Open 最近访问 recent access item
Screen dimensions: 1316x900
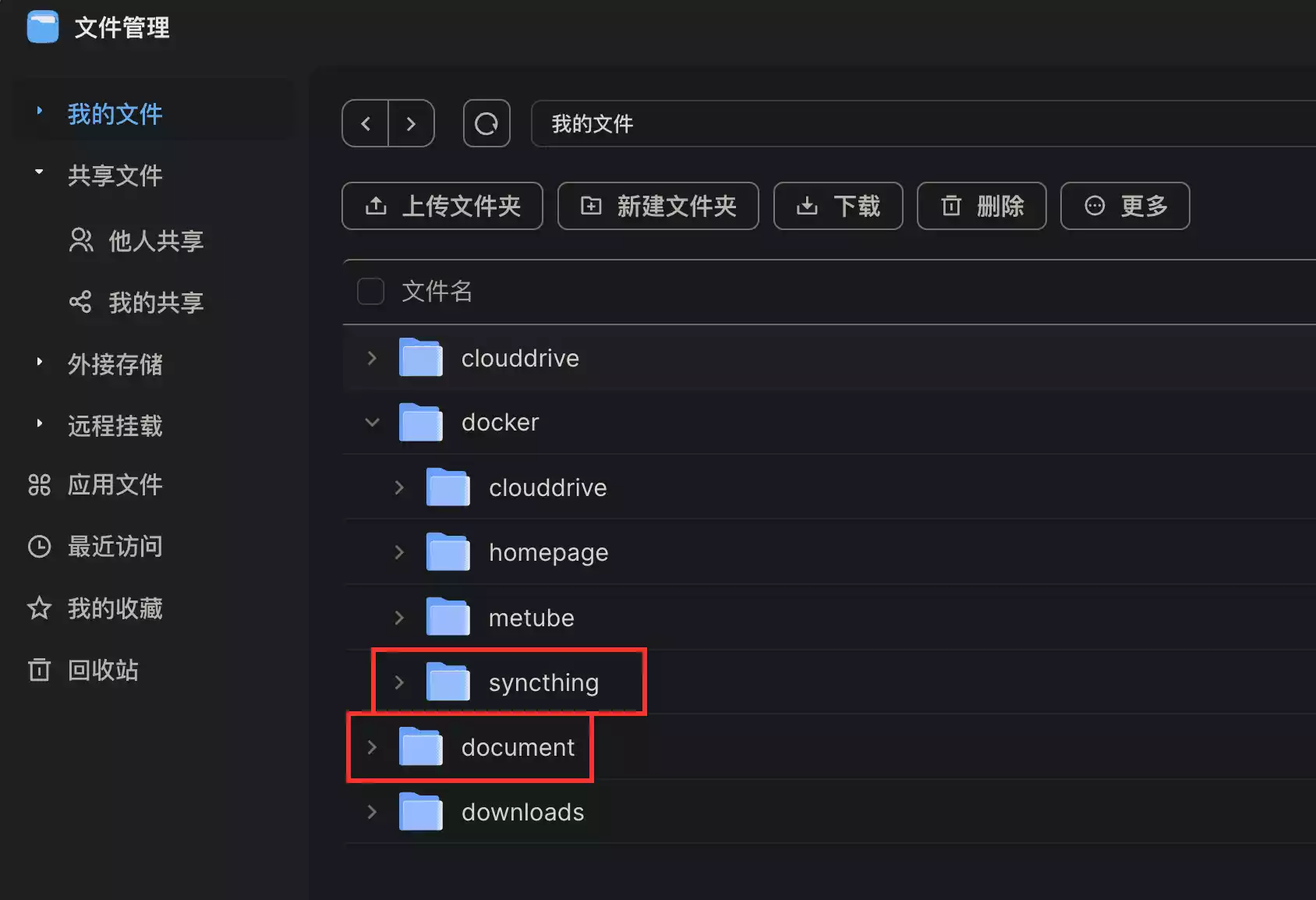[x=114, y=546]
